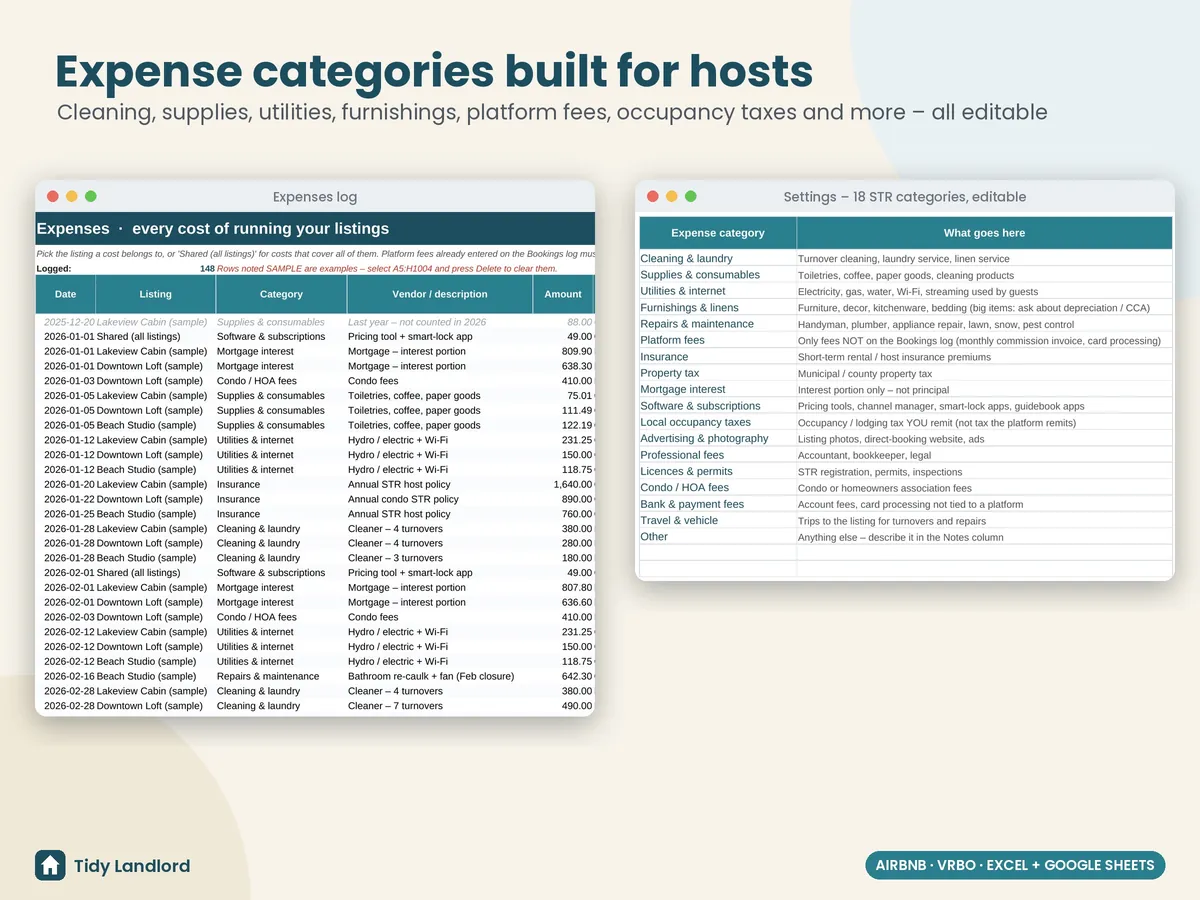Click the What goes here header
The image size is (1200, 900).
coord(985,233)
